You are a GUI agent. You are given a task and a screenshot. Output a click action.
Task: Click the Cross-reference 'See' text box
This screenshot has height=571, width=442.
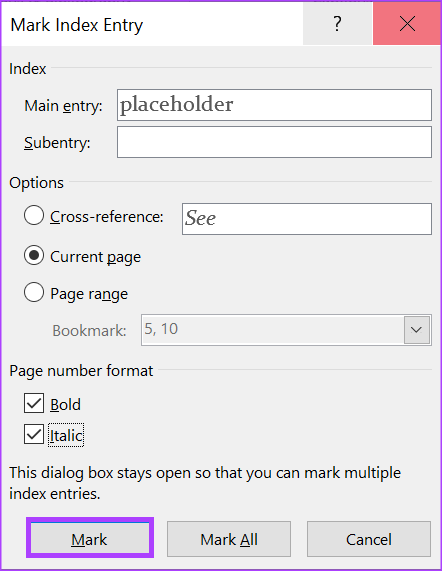coord(307,219)
